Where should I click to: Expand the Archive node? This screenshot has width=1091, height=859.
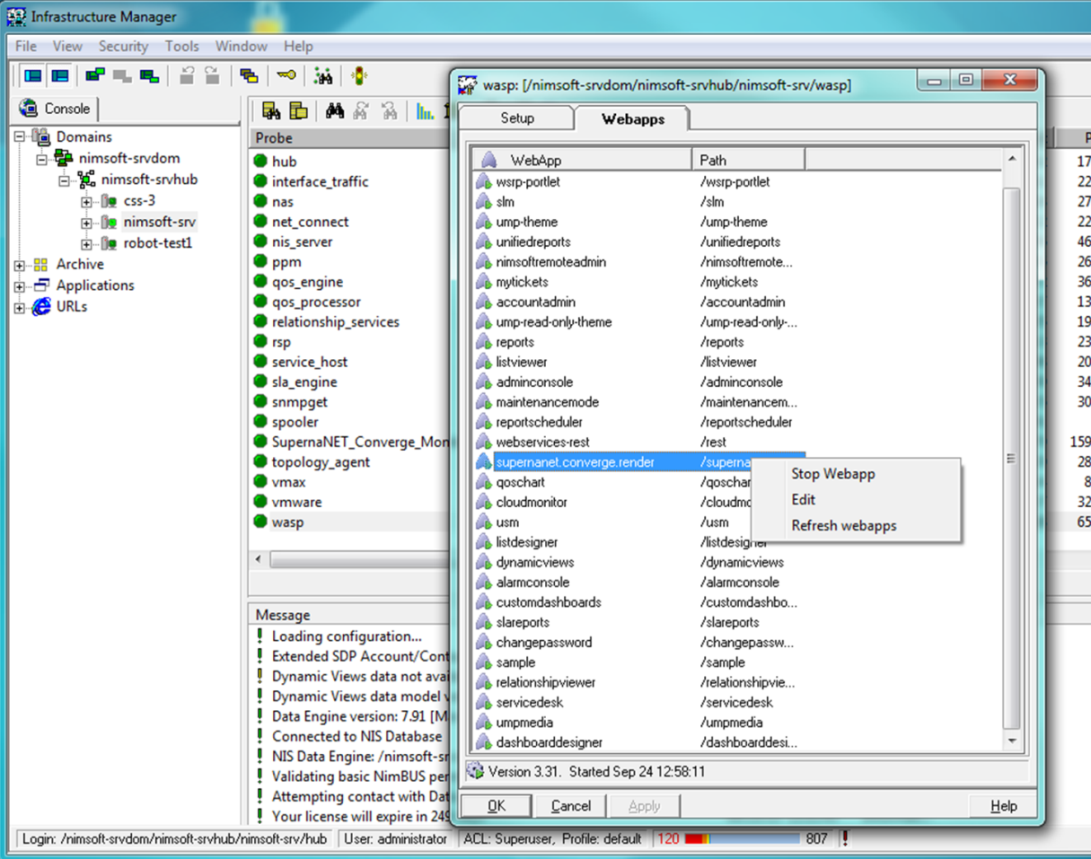tap(19, 265)
